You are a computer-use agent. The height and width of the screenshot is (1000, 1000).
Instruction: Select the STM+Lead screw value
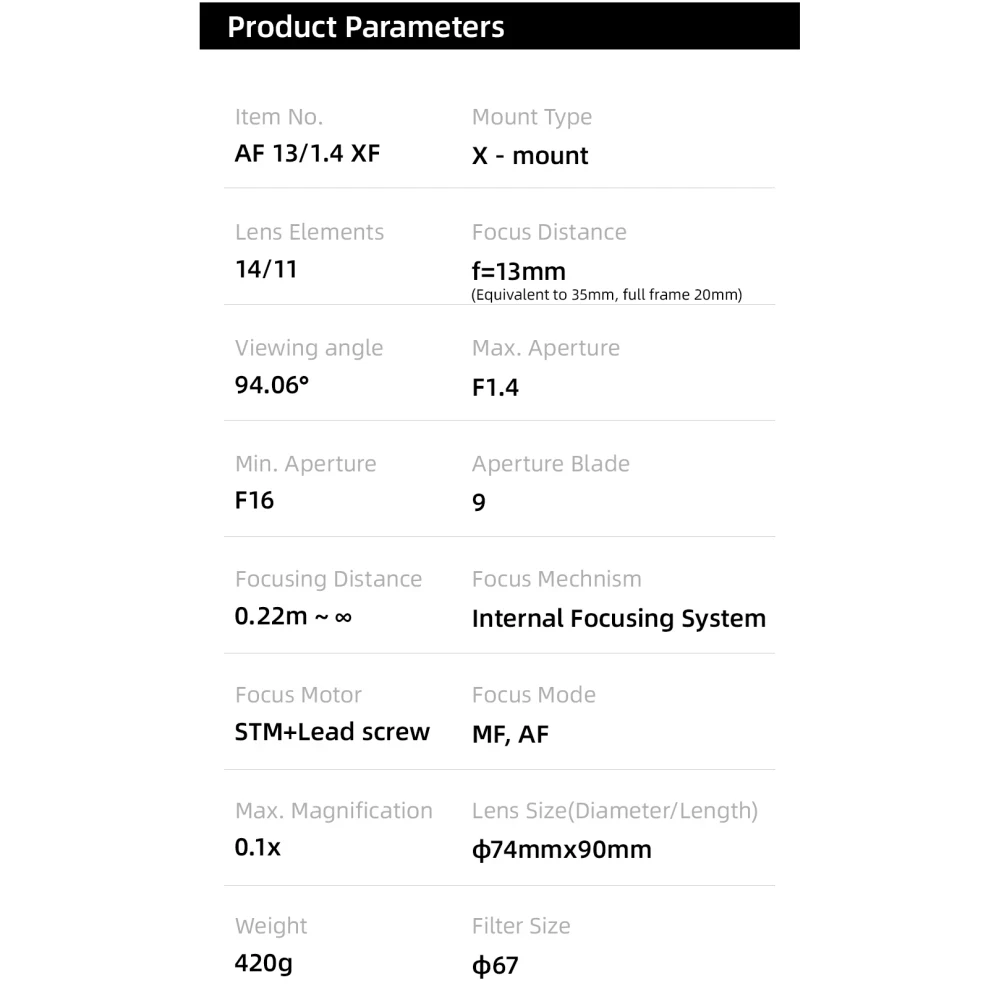(x=332, y=732)
